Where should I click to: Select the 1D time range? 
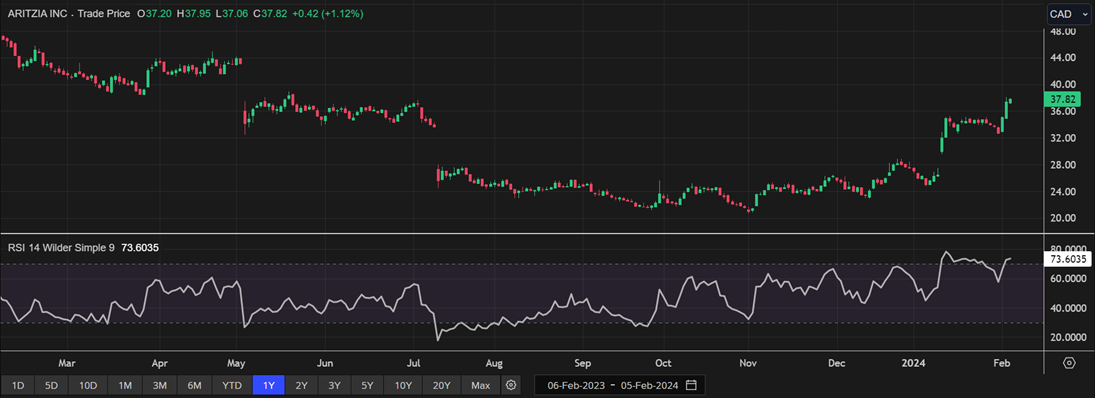[19, 385]
